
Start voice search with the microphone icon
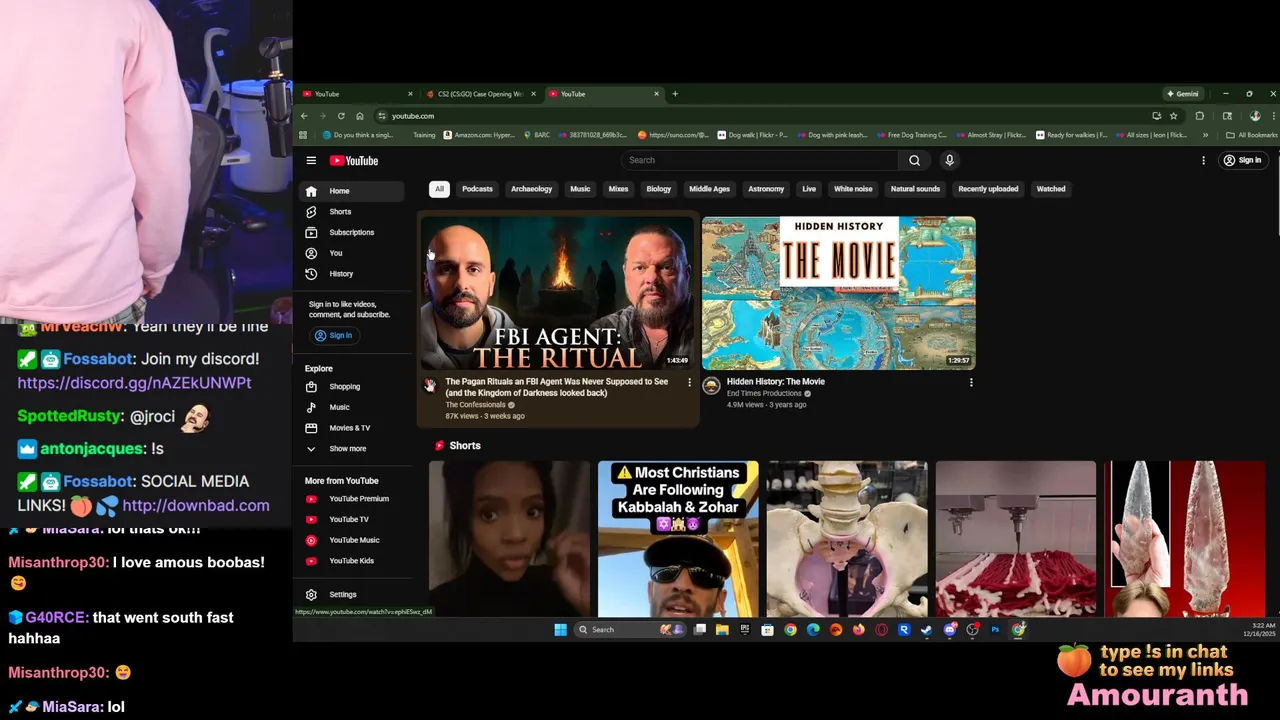pos(949,160)
